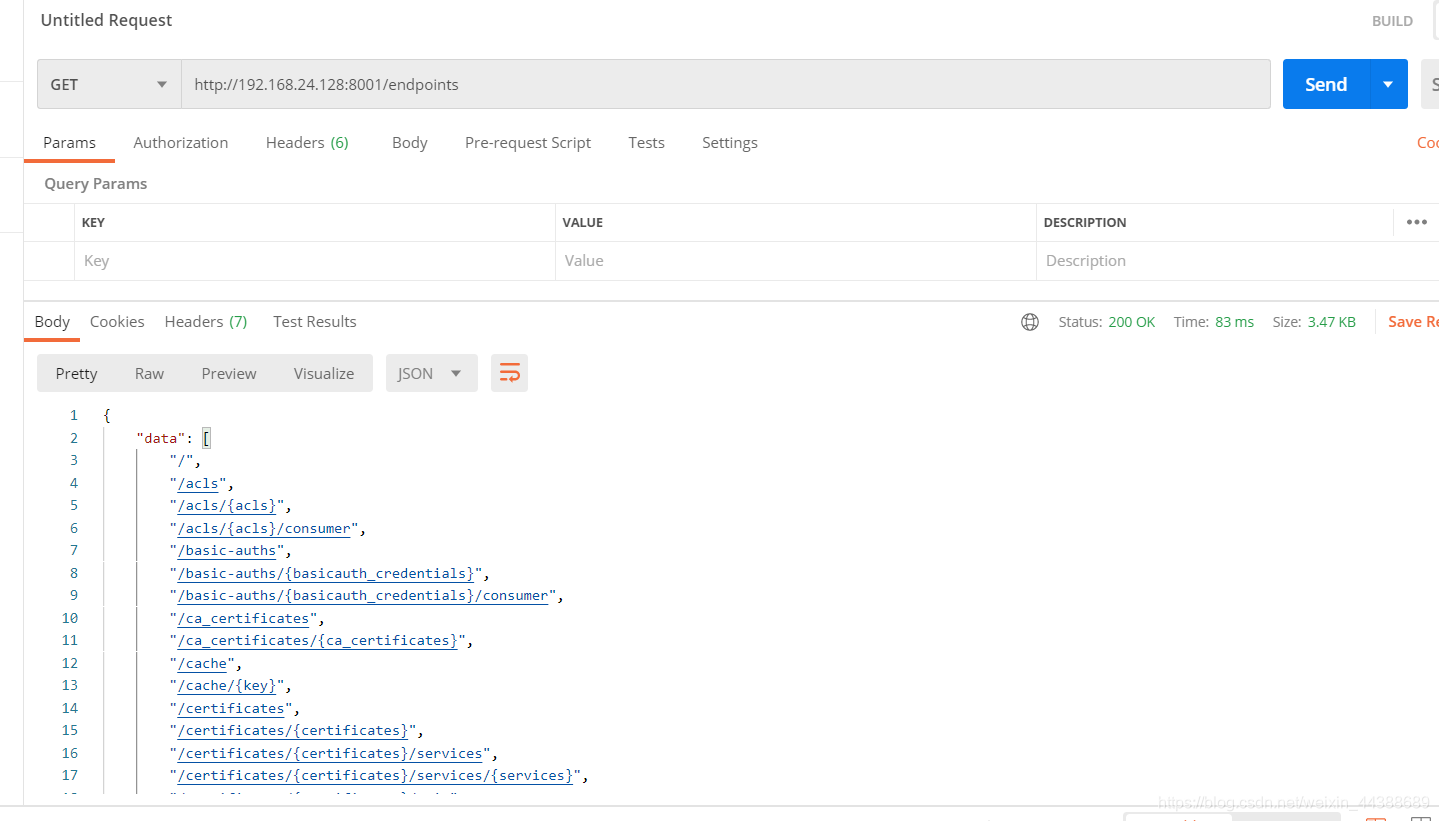Select the Preview view
Screen dimensions: 1439x821
(229, 373)
